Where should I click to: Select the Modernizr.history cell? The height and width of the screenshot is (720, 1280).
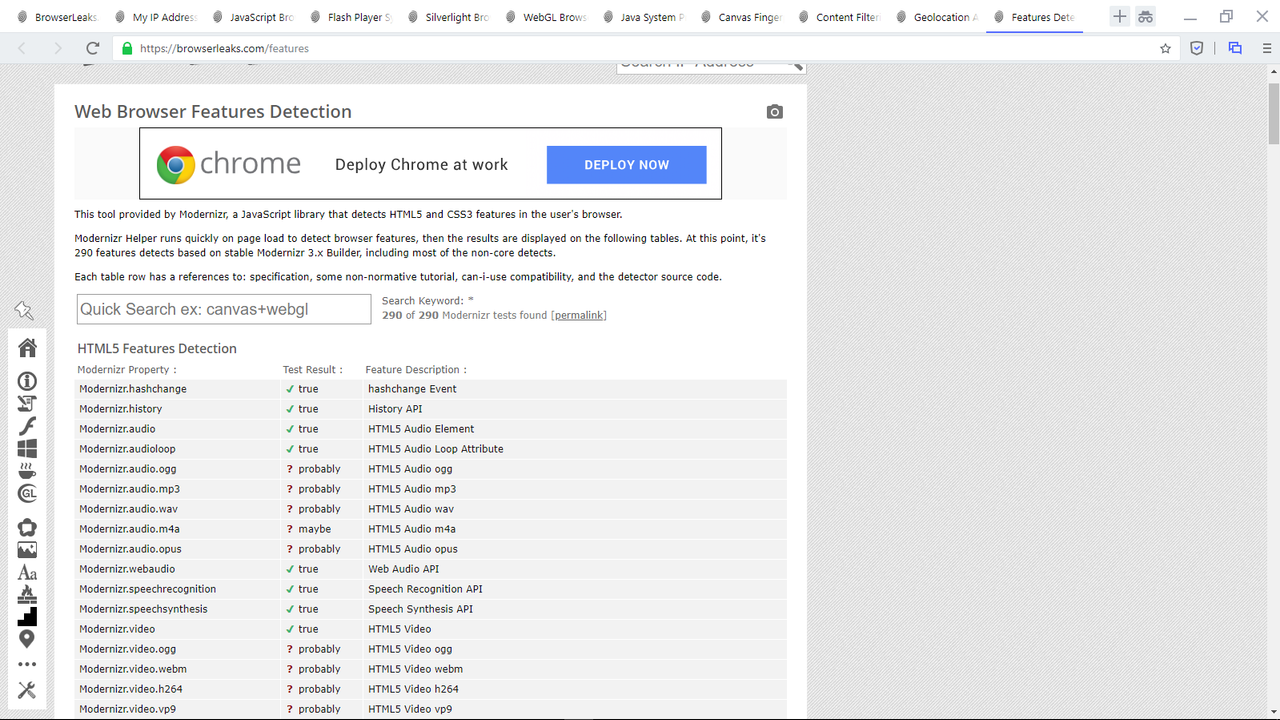point(180,409)
